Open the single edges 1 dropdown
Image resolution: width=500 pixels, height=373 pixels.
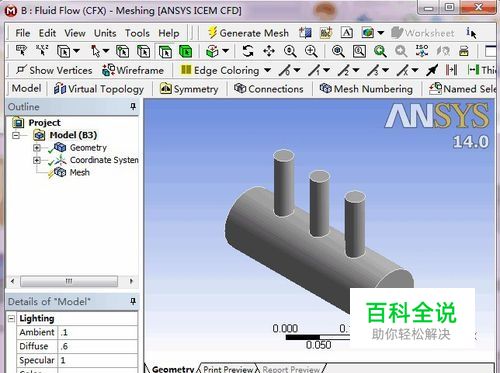[326, 70]
